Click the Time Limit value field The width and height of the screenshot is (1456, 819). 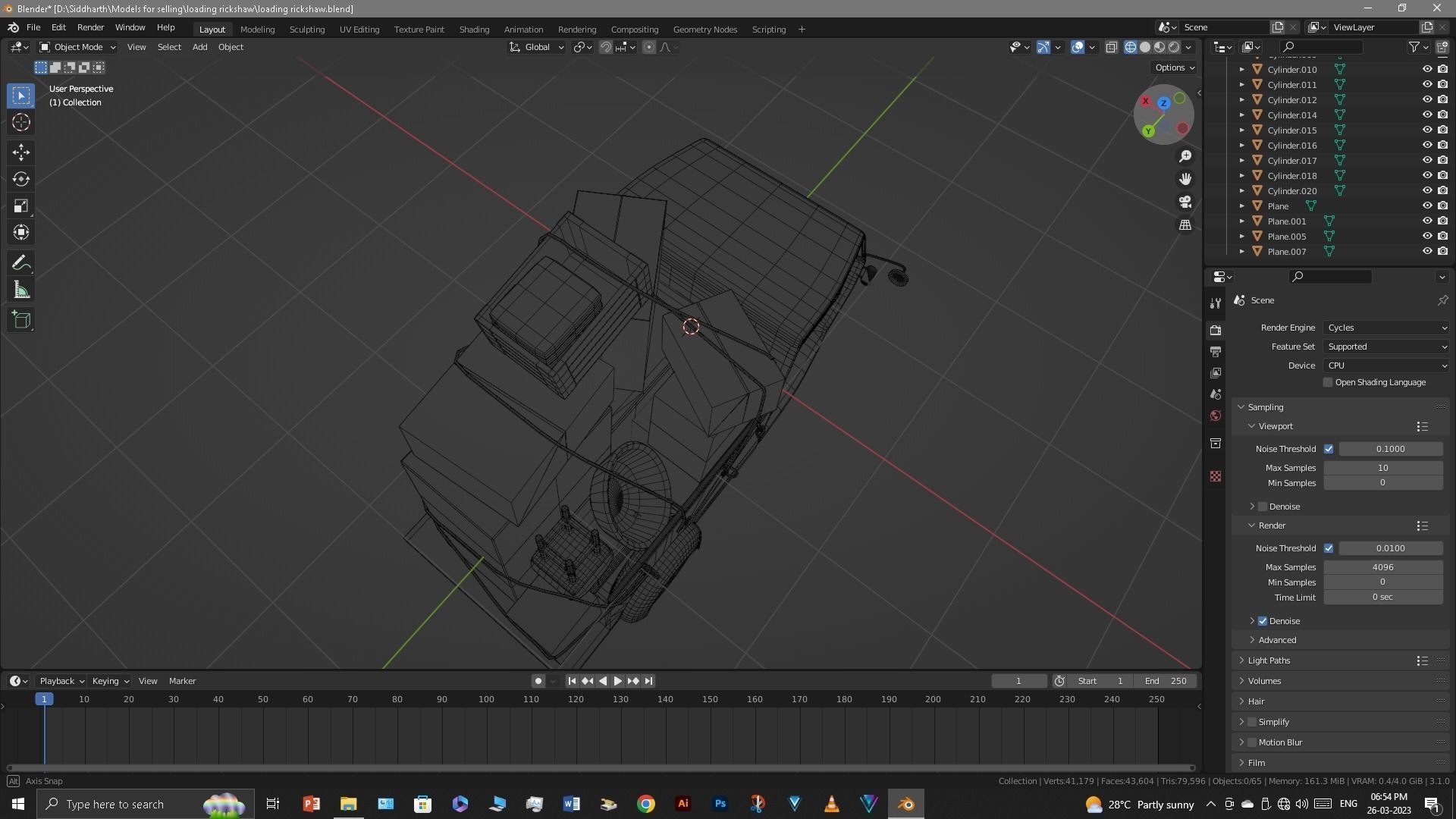(1382, 598)
